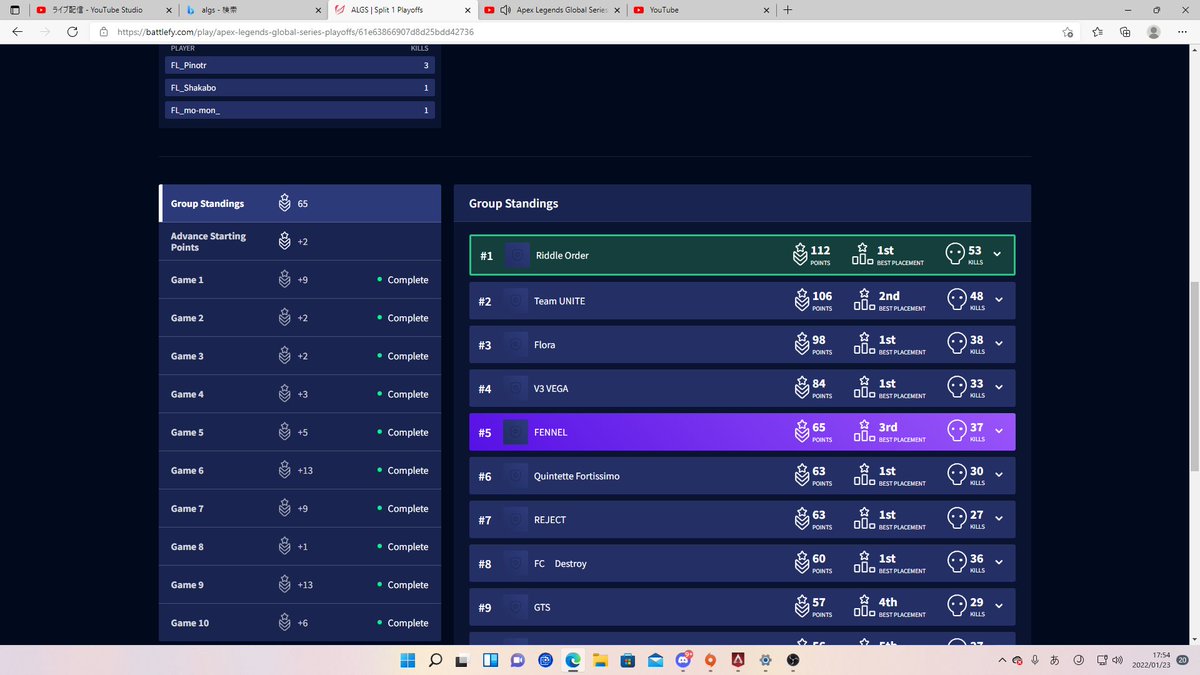
Task: Click FC Destroy team name
Action: [x=560, y=563]
